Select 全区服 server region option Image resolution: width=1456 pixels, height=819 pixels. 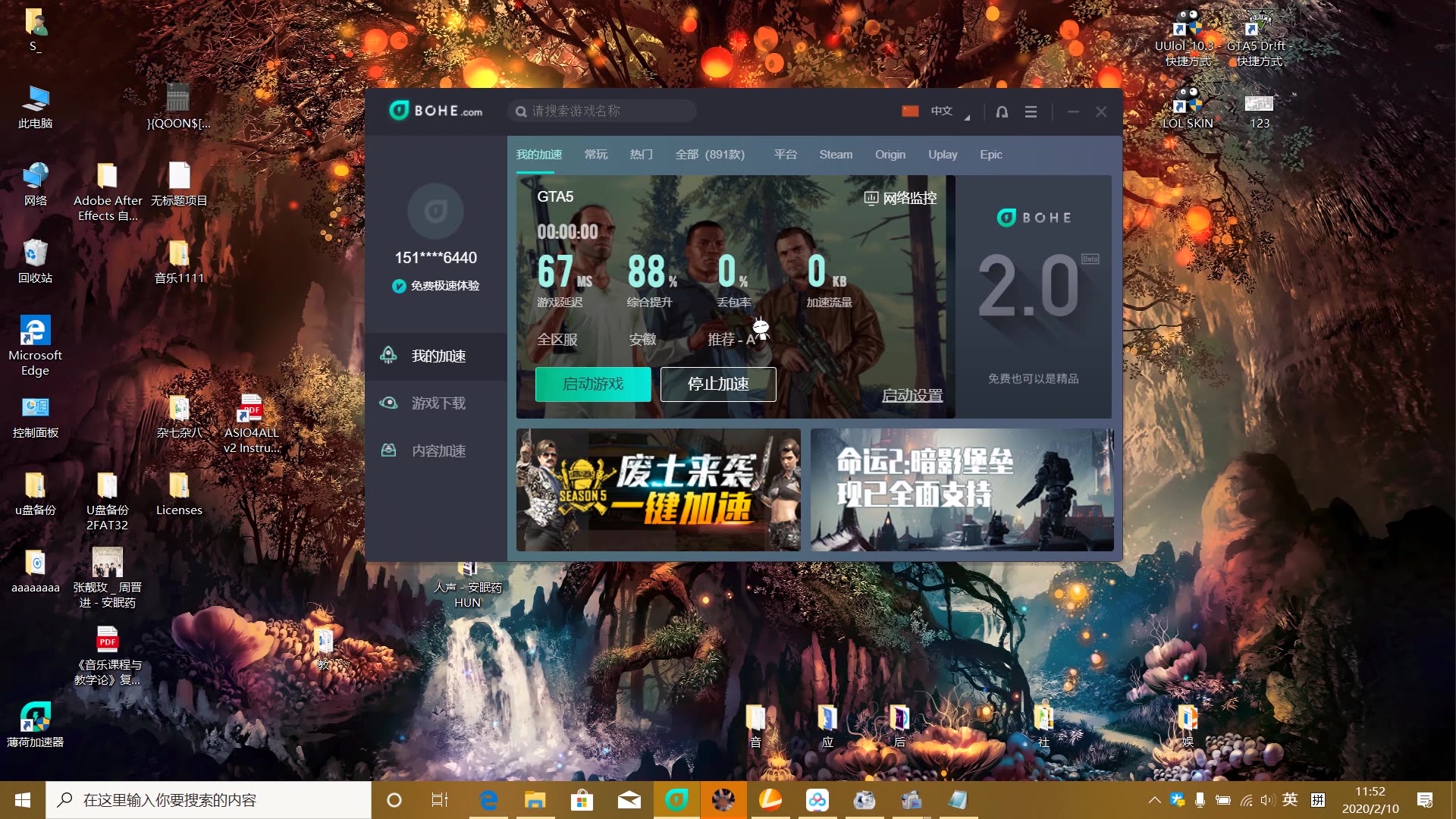point(557,339)
